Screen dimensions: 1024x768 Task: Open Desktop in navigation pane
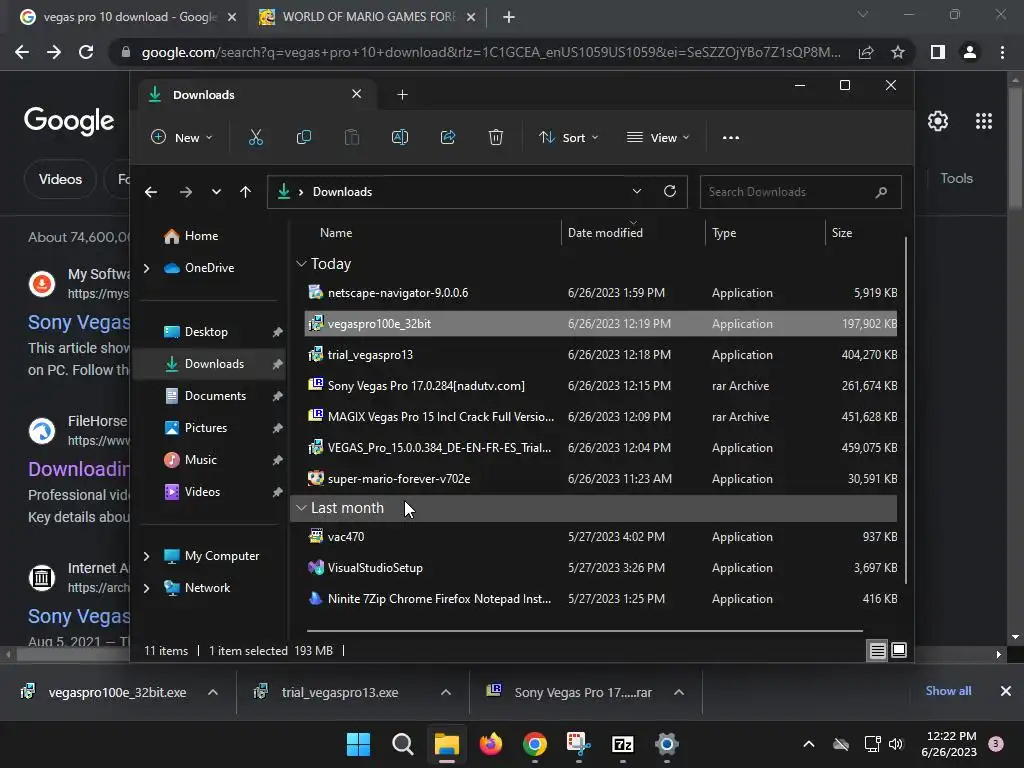click(206, 332)
